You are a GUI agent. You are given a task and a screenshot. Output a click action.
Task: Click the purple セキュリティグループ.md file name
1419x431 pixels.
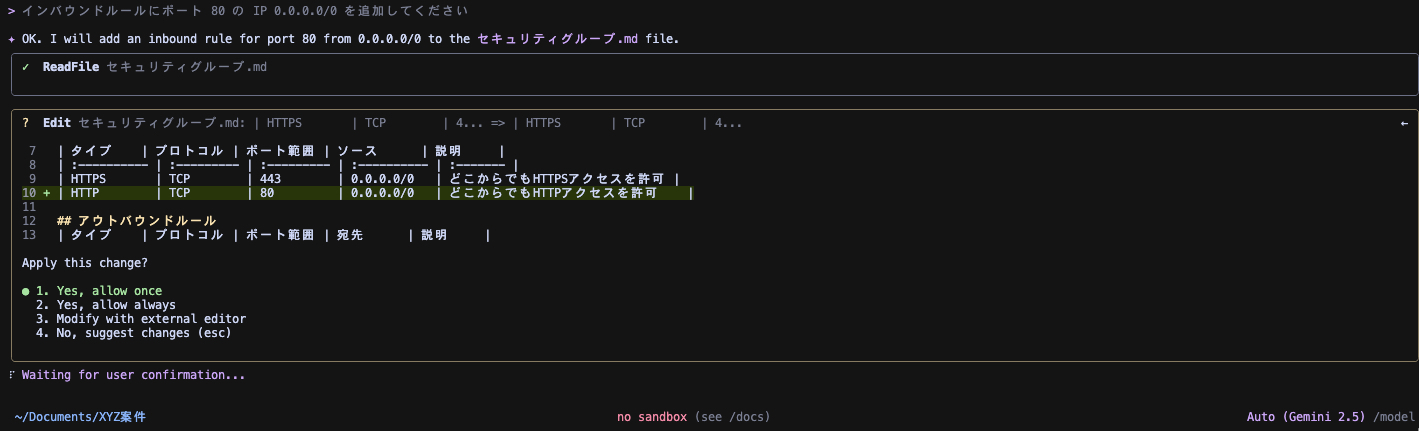coord(557,39)
